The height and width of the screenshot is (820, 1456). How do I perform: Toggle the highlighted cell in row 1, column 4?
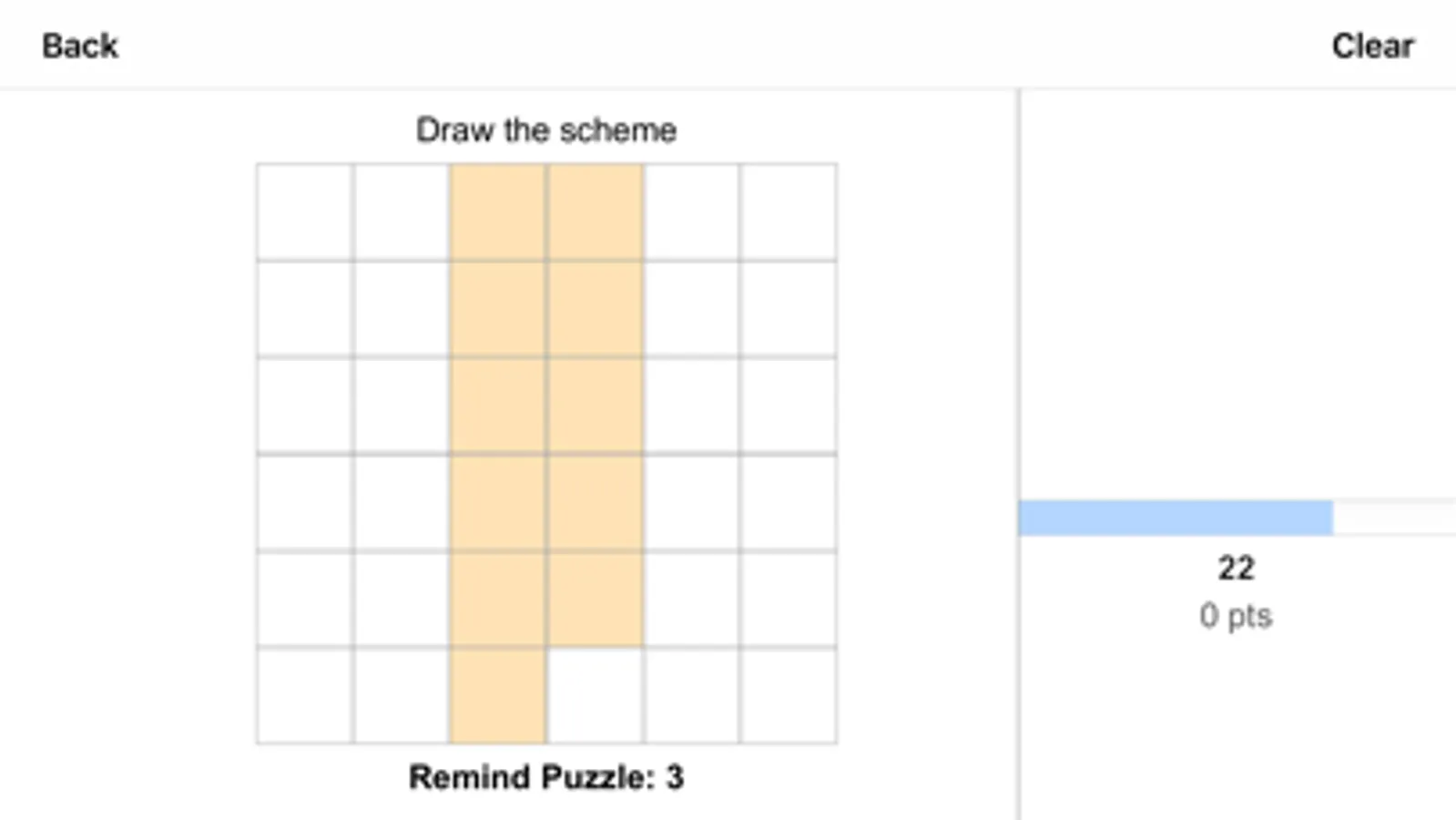[x=595, y=212]
